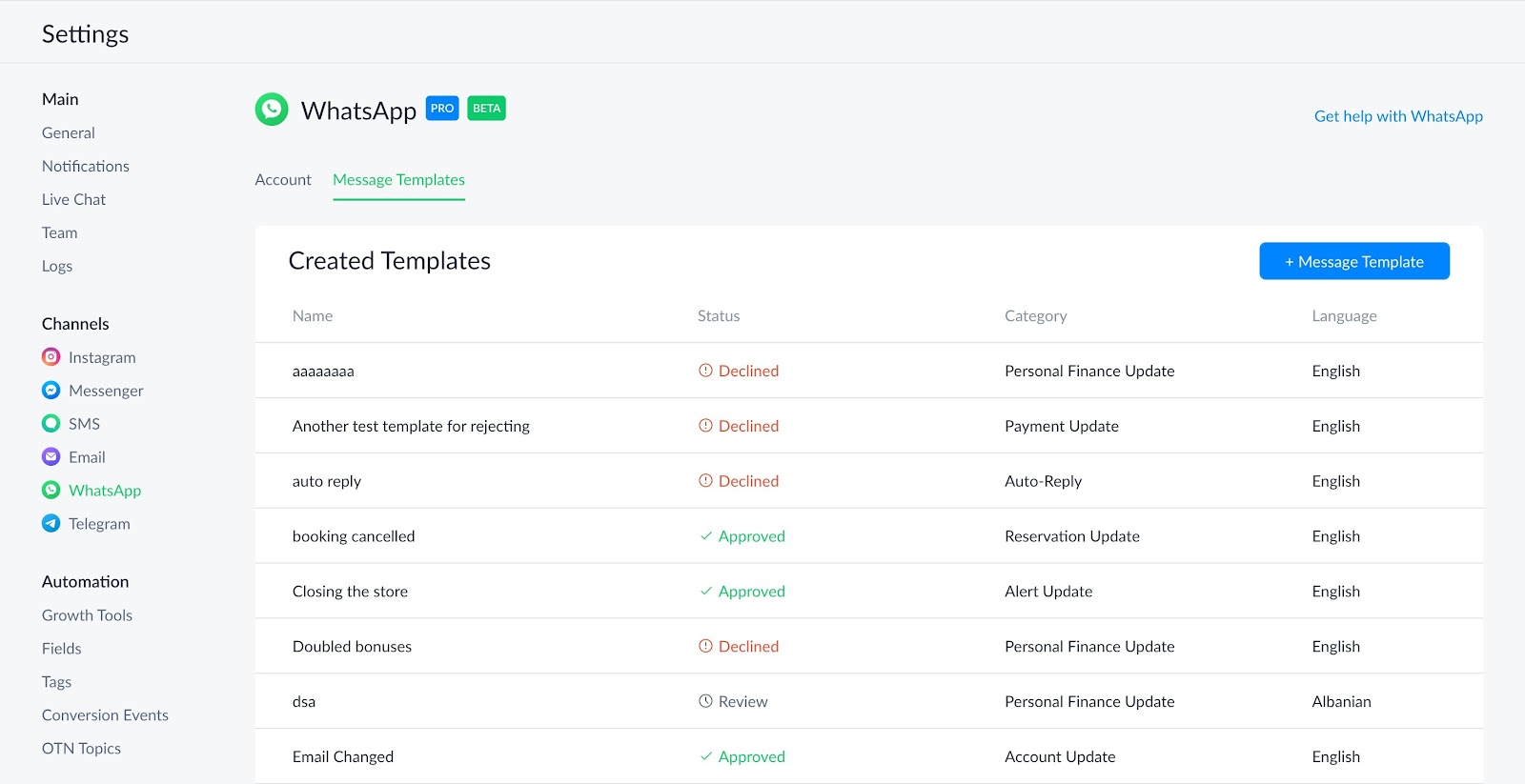Open Conversion Events settings

tap(105, 715)
